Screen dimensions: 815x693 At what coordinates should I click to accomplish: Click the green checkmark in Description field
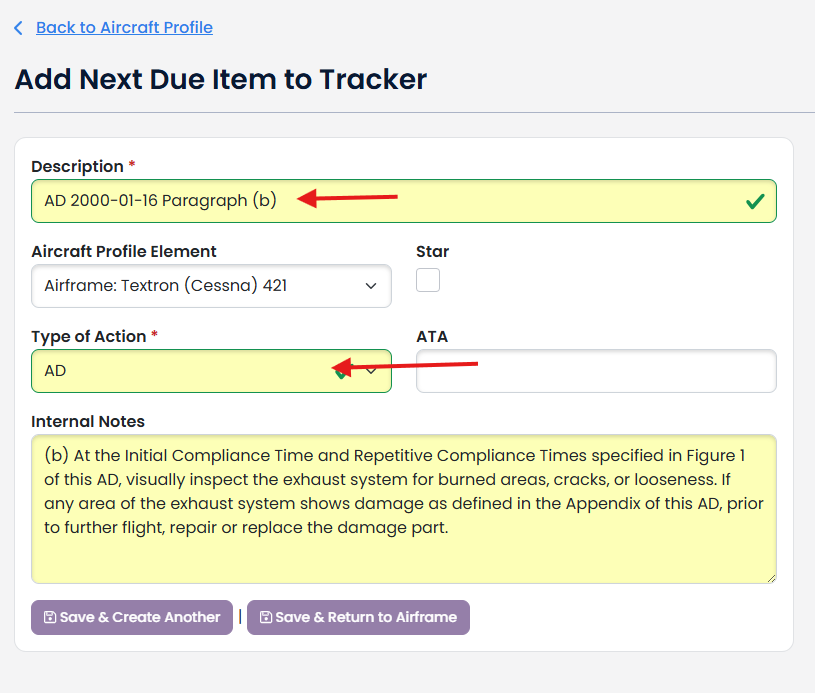(x=755, y=202)
